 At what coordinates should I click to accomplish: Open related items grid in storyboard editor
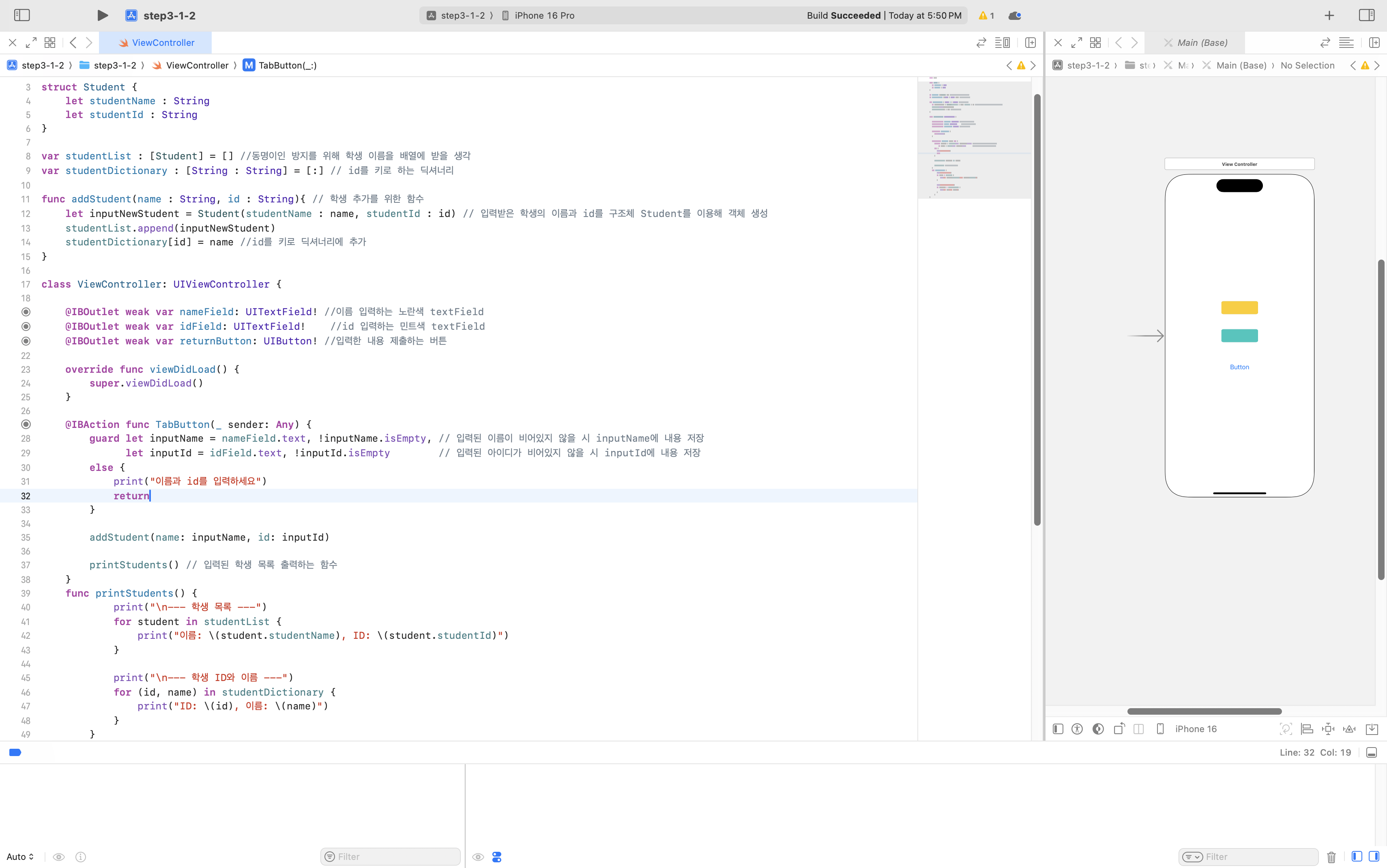tap(1095, 43)
